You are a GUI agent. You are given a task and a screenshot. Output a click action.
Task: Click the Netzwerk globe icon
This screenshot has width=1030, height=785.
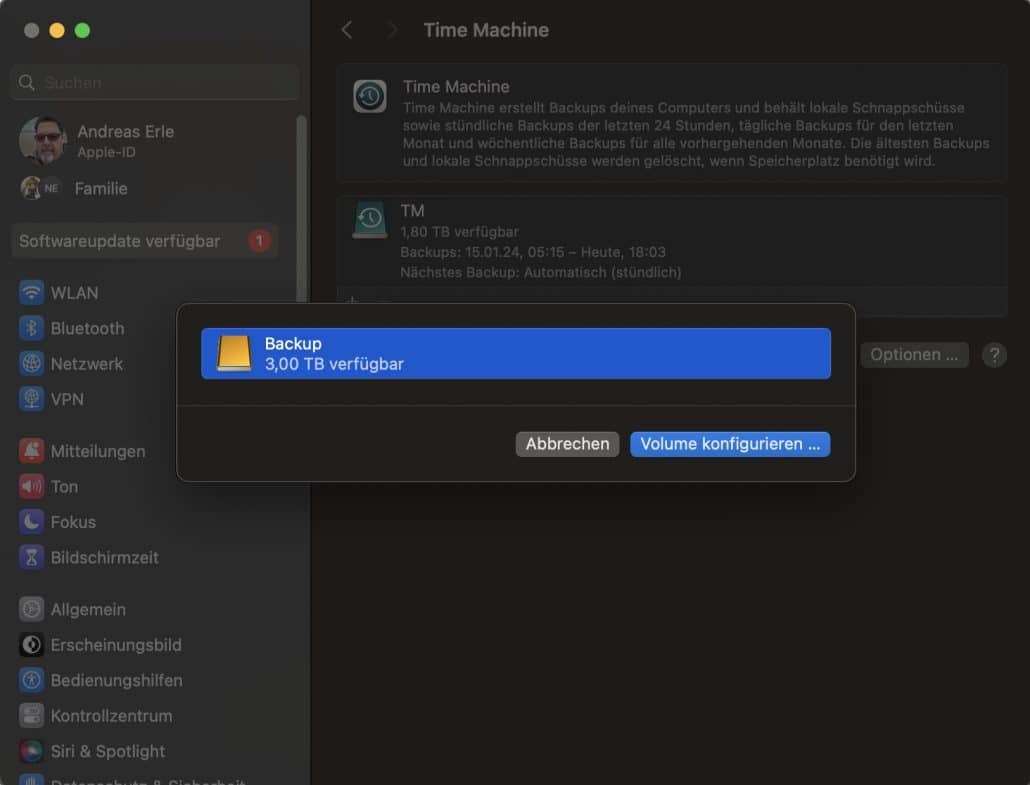pos(31,364)
